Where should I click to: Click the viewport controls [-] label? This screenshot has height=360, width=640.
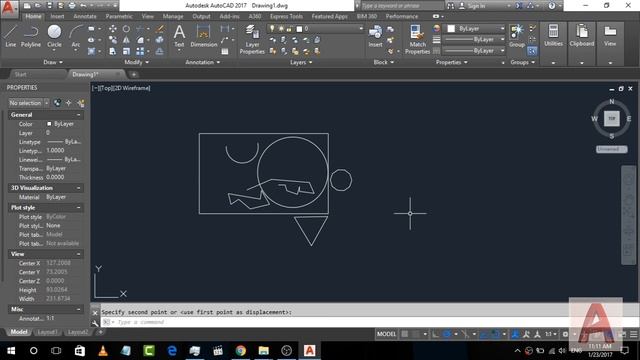point(95,88)
